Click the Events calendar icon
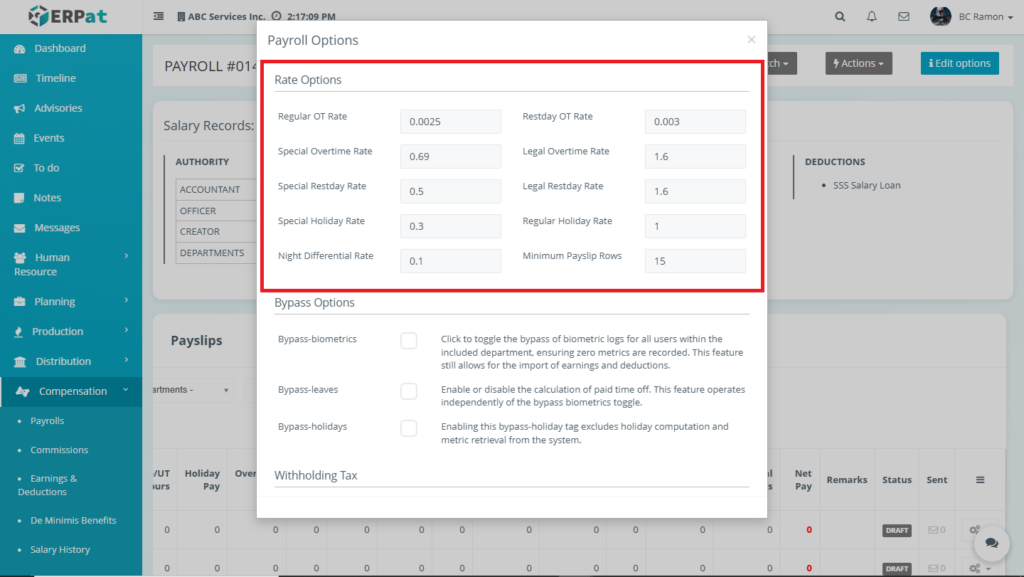 pyautogui.click(x=20, y=138)
